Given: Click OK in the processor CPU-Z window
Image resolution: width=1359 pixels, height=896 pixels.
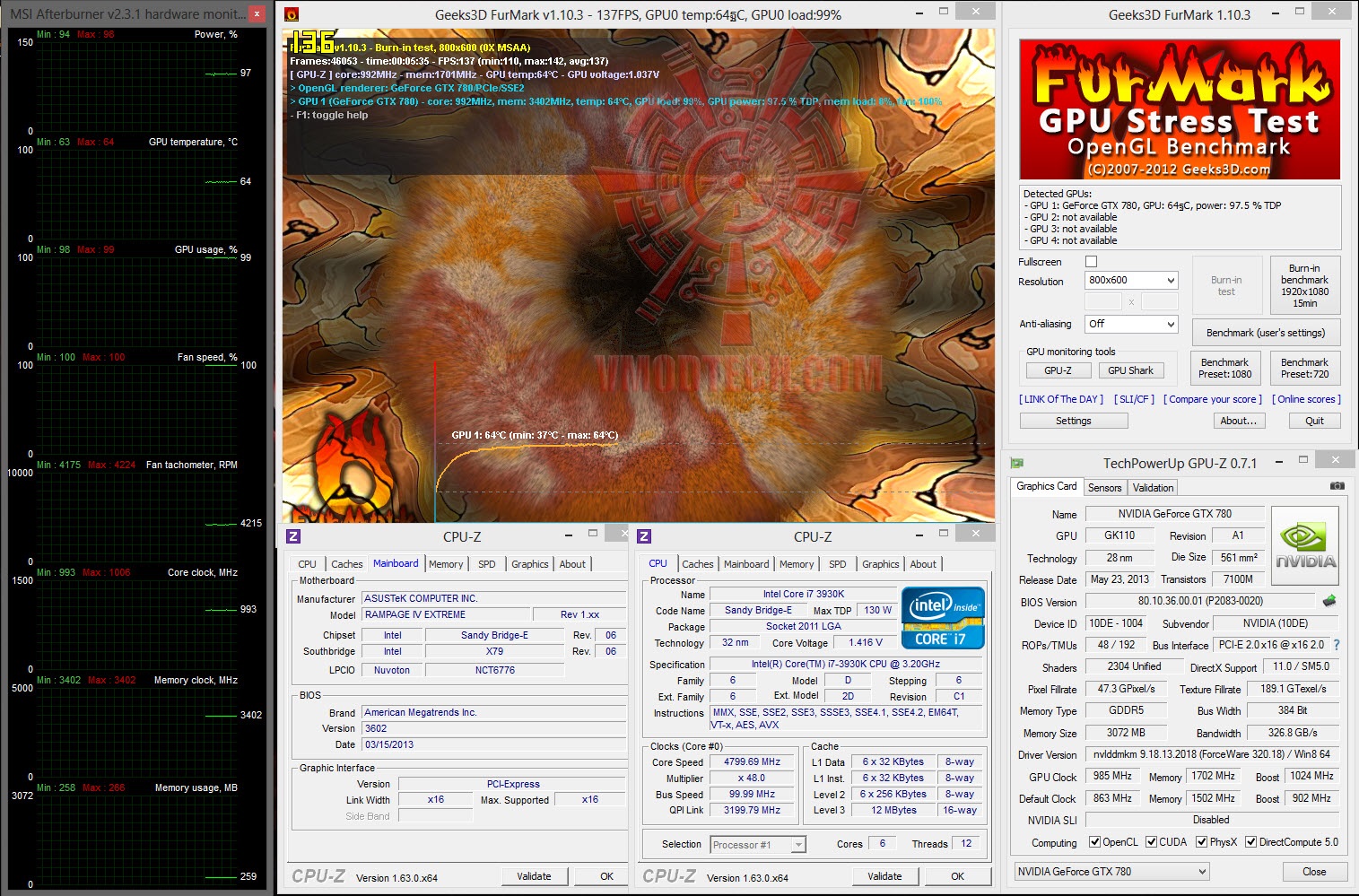Looking at the screenshot, I should pos(958,876).
